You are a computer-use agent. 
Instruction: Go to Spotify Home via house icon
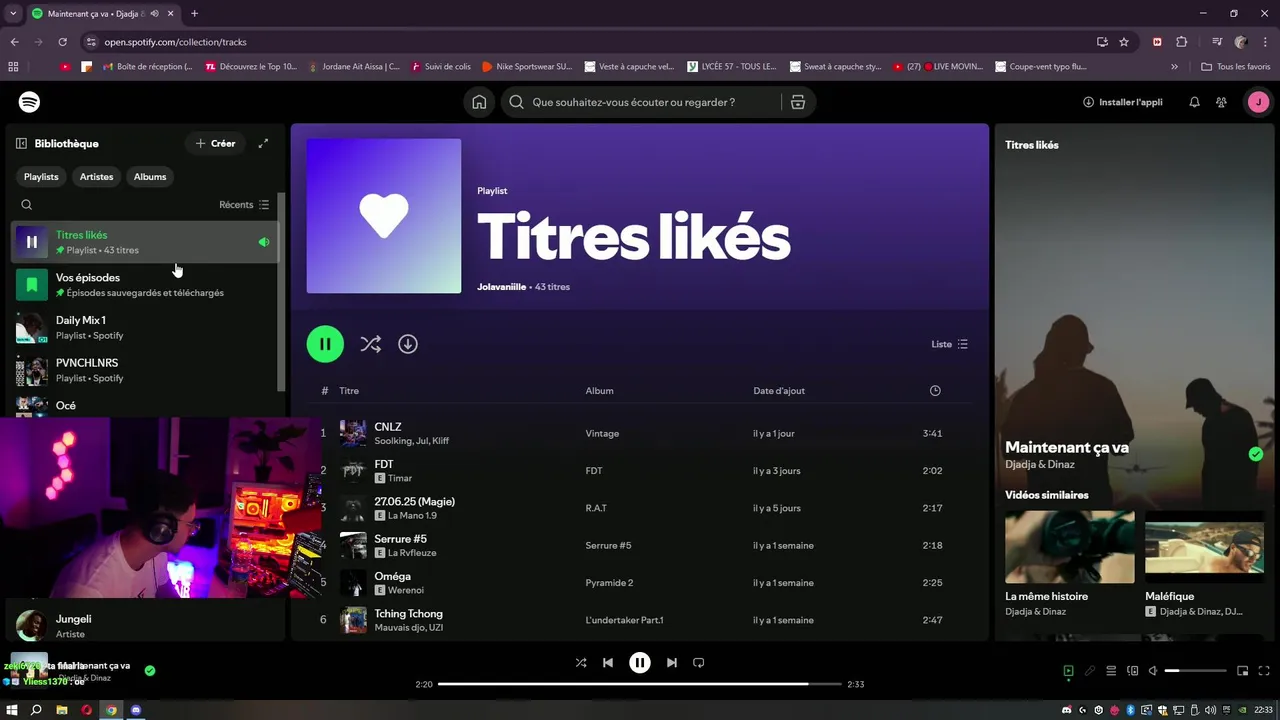pyautogui.click(x=479, y=102)
